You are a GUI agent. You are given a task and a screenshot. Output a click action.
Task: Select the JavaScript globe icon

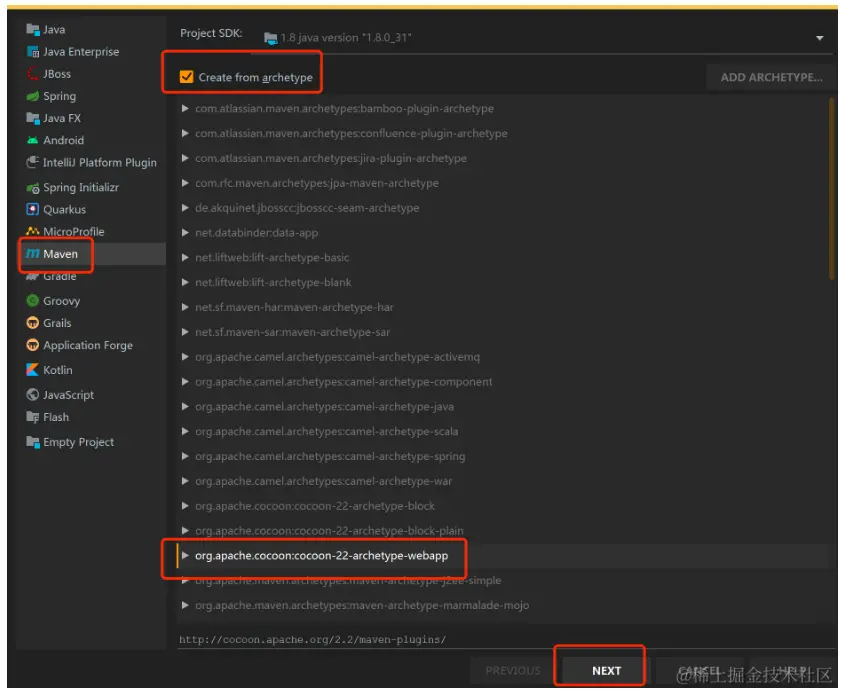[x=33, y=395]
